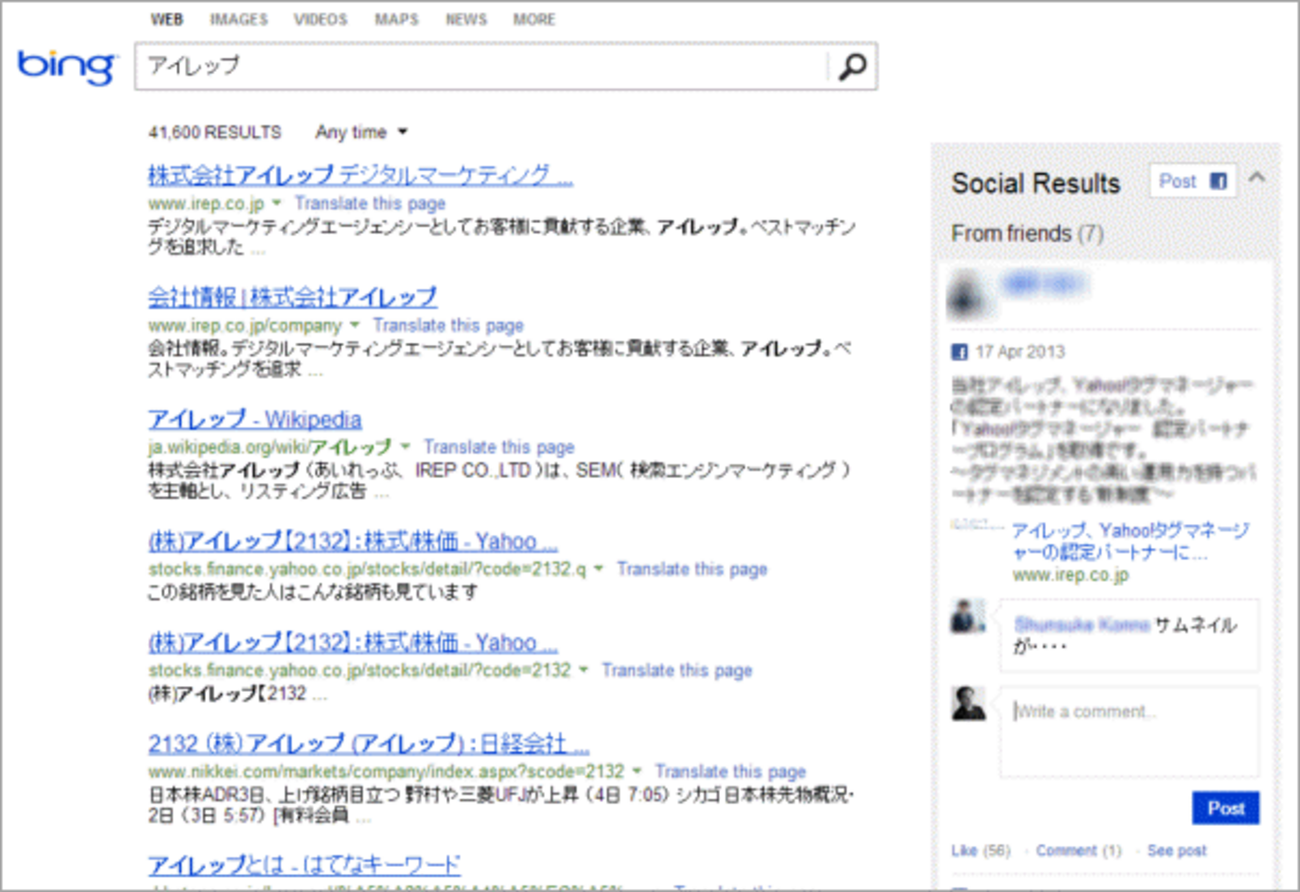Translate the www.irep.co.jp homepage result
This screenshot has height=892, width=1300.
(x=370, y=203)
